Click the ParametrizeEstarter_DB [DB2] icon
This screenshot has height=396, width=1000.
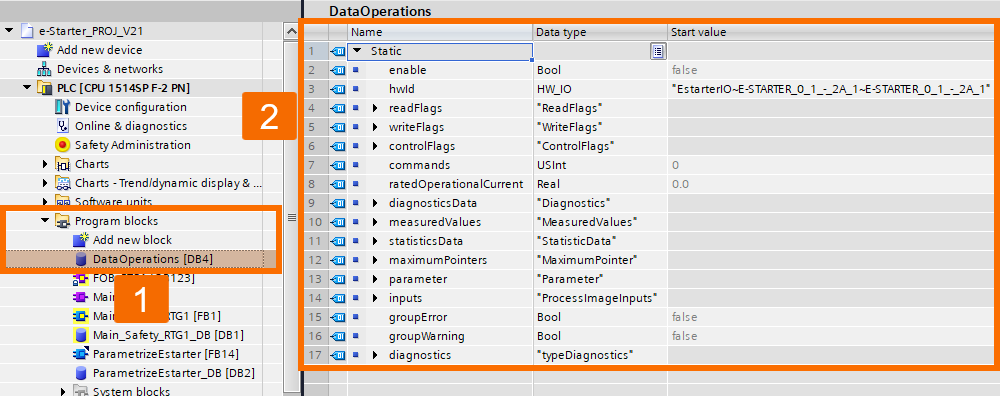pyautogui.click(x=81, y=372)
